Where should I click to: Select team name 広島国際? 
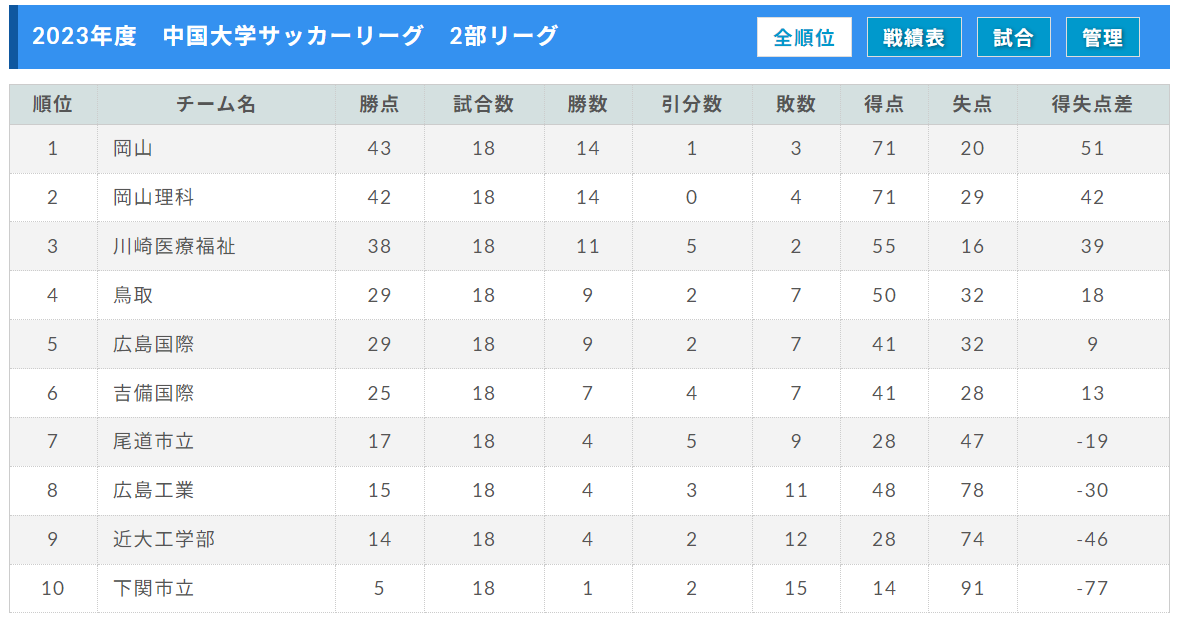click(153, 344)
